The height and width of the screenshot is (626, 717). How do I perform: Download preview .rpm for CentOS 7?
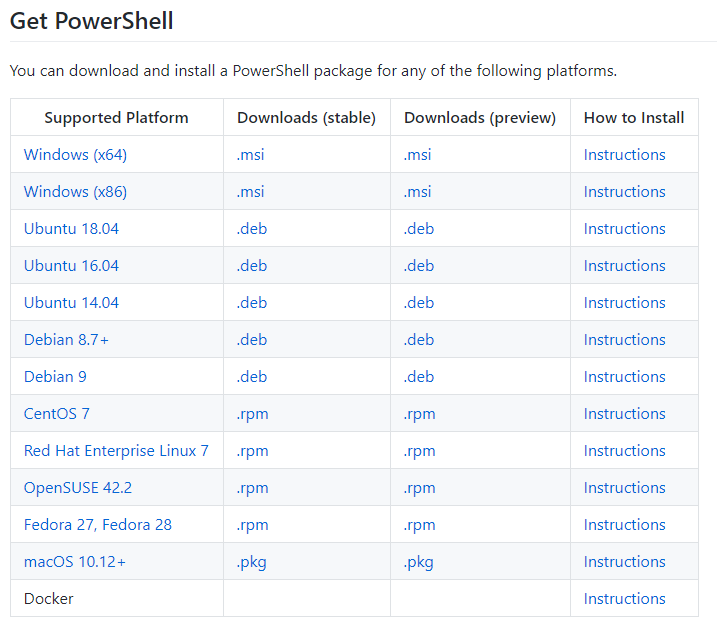click(419, 415)
